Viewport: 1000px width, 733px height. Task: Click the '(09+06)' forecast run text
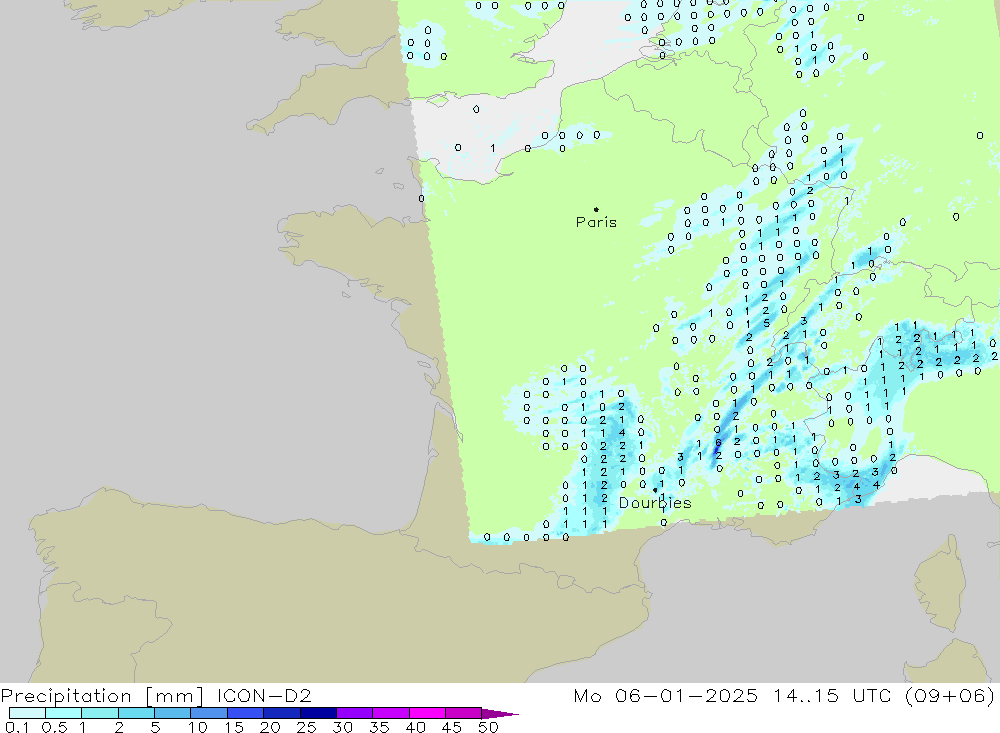[950, 695]
